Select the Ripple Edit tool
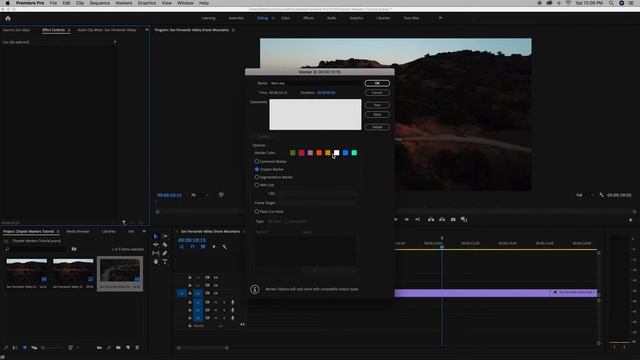Screen dimensions: 640x360 [156, 244]
